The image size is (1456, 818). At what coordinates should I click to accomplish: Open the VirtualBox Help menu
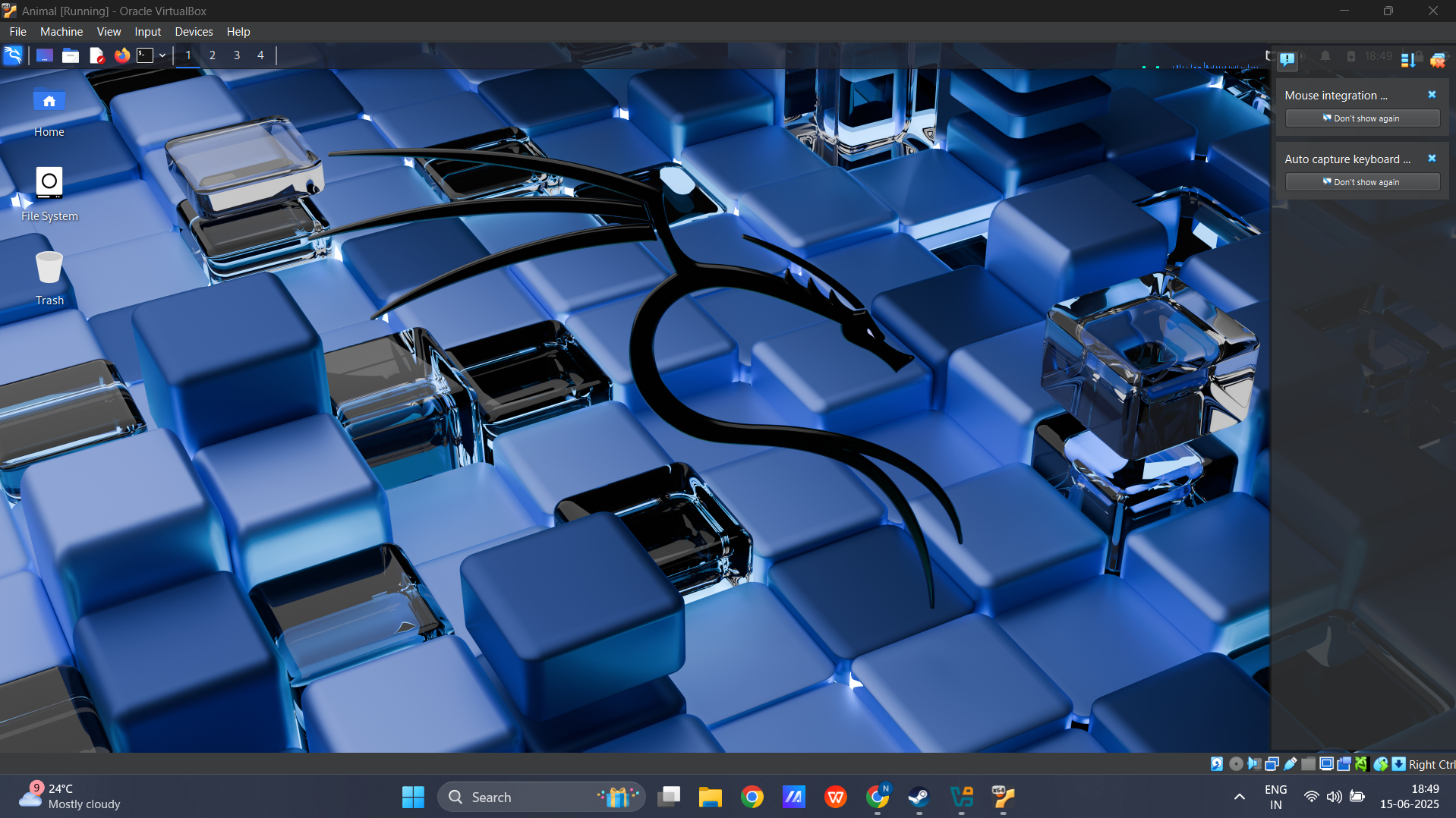tap(238, 32)
